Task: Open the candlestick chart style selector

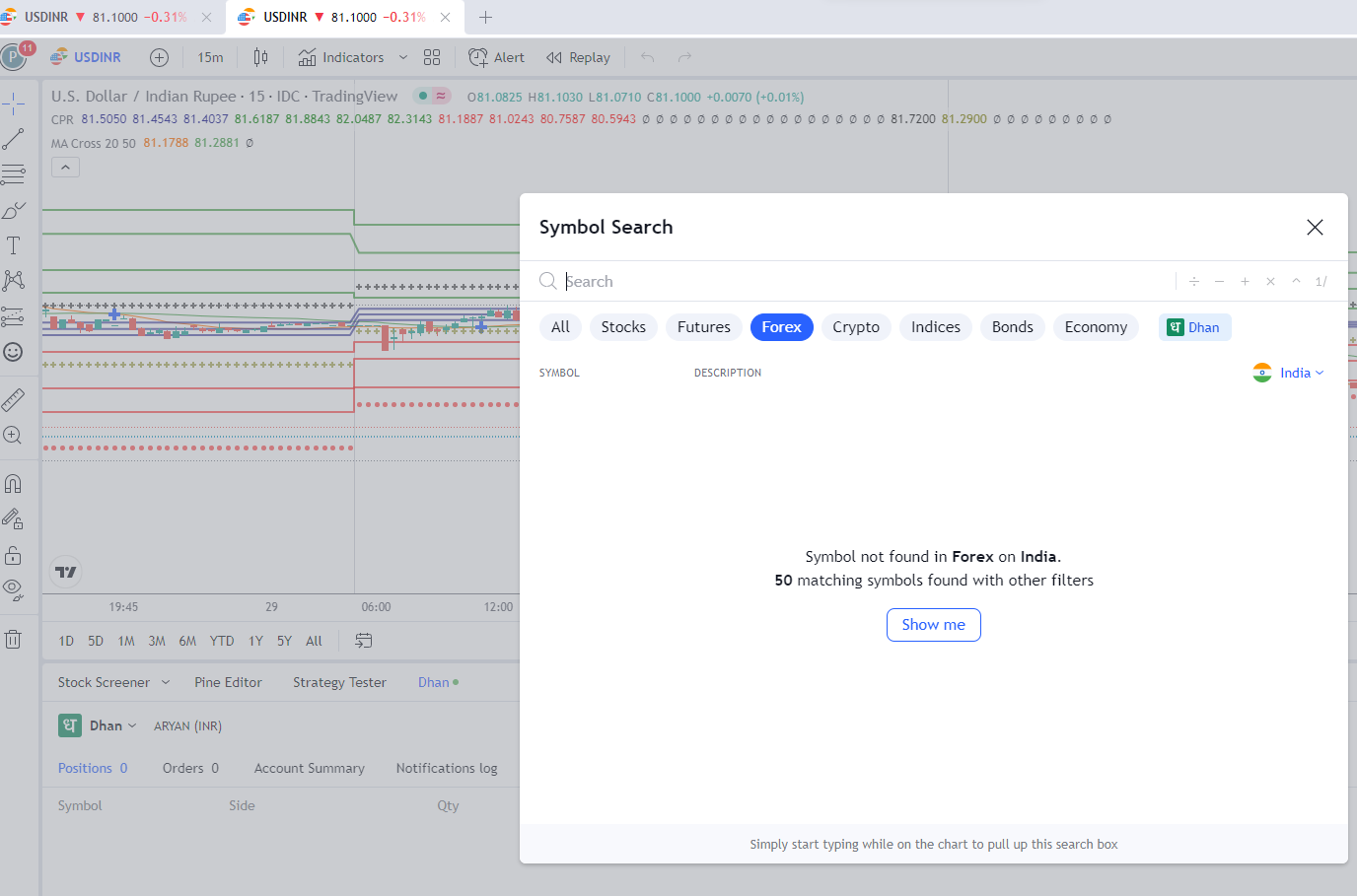Action: pyautogui.click(x=260, y=57)
